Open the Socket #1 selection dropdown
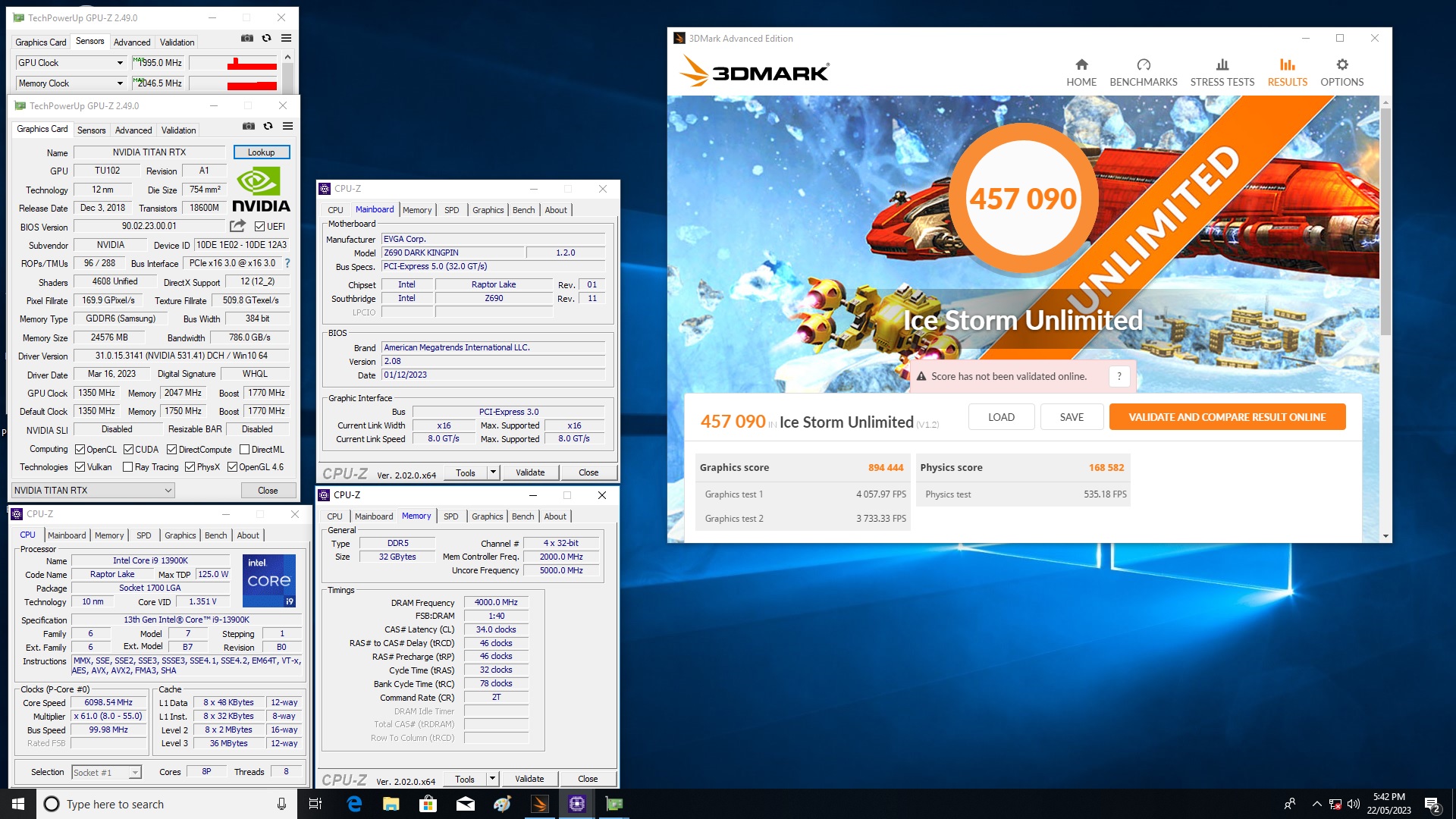1456x819 pixels. click(107, 772)
